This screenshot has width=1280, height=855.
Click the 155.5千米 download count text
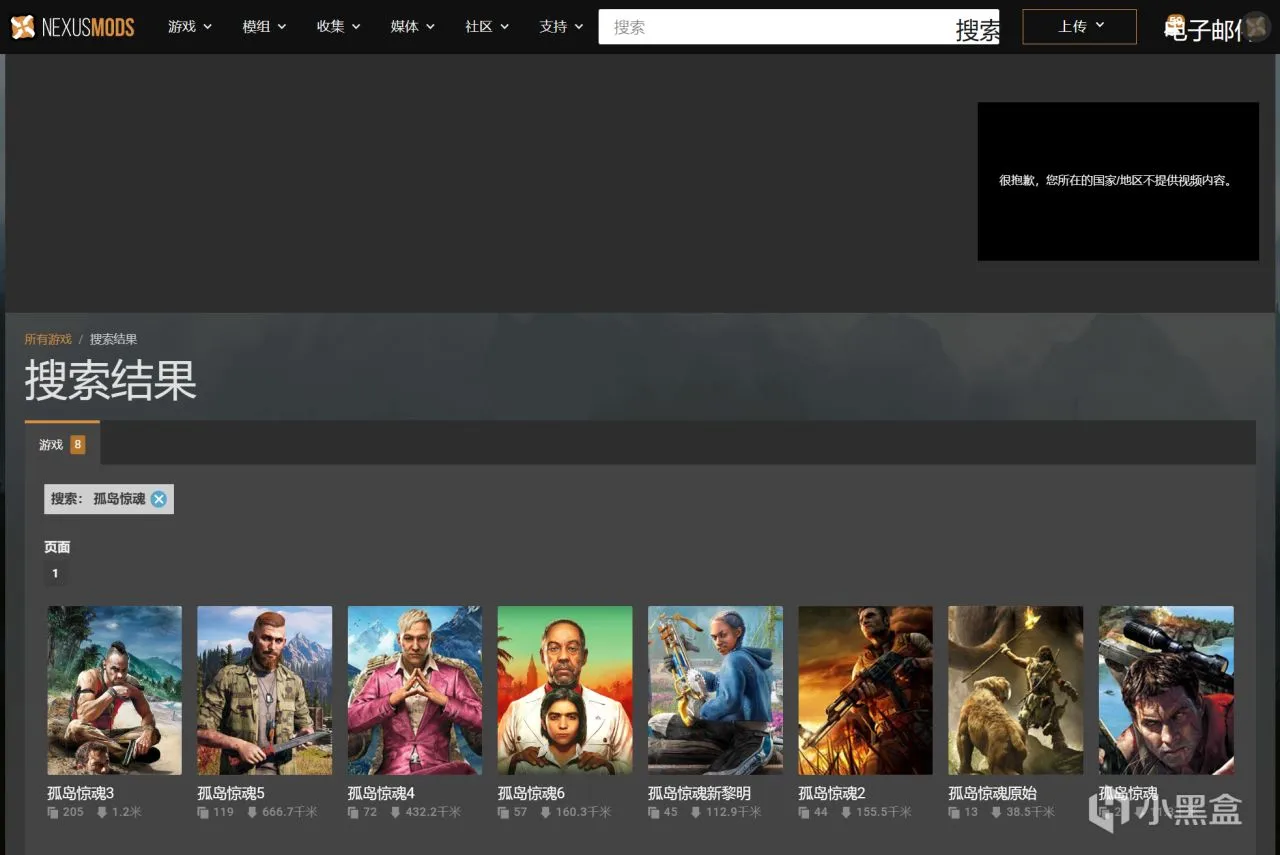click(x=884, y=812)
